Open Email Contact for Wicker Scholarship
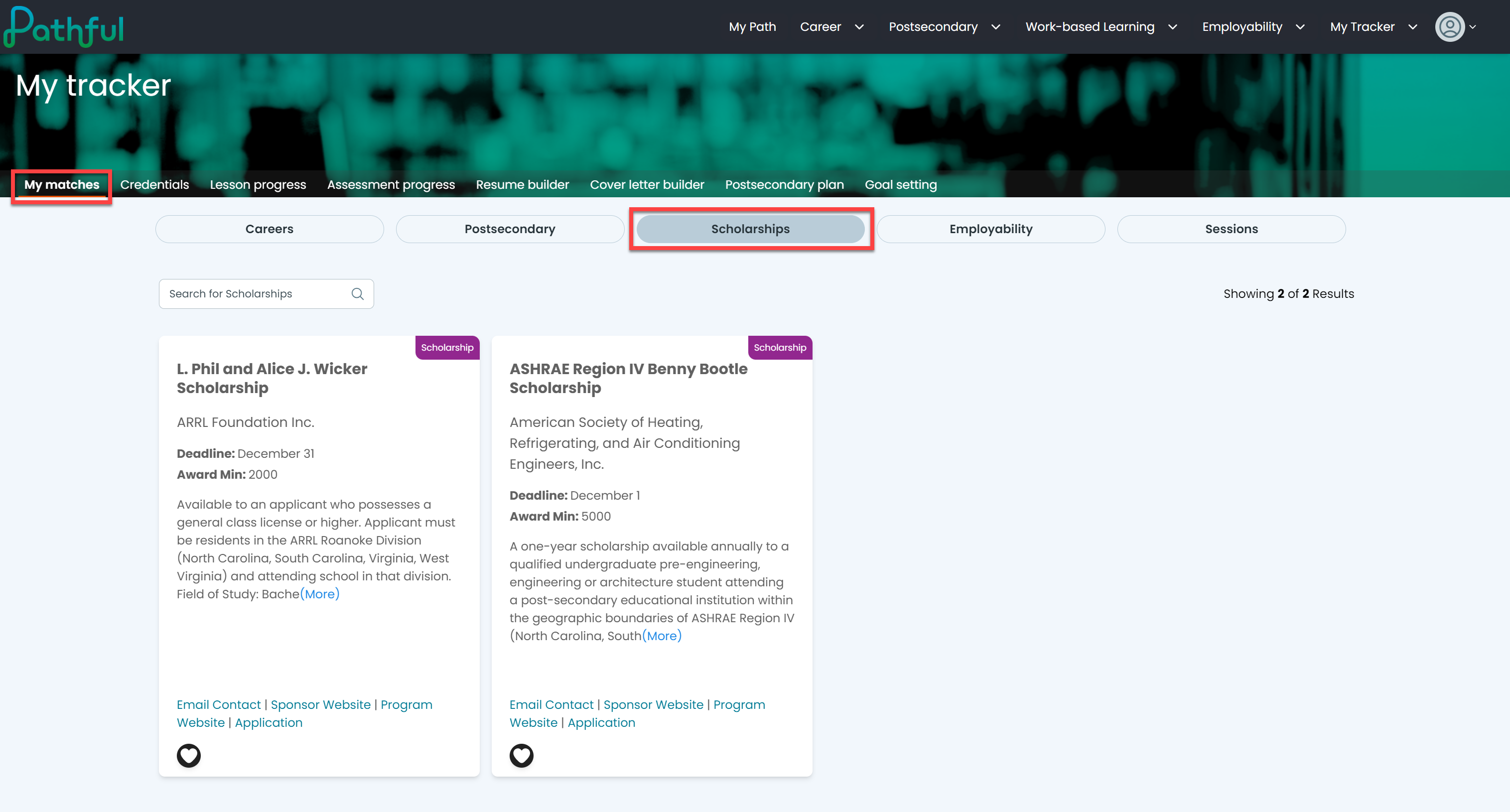Viewport: 1510px width, 812px height. click(x=219, y=705)
